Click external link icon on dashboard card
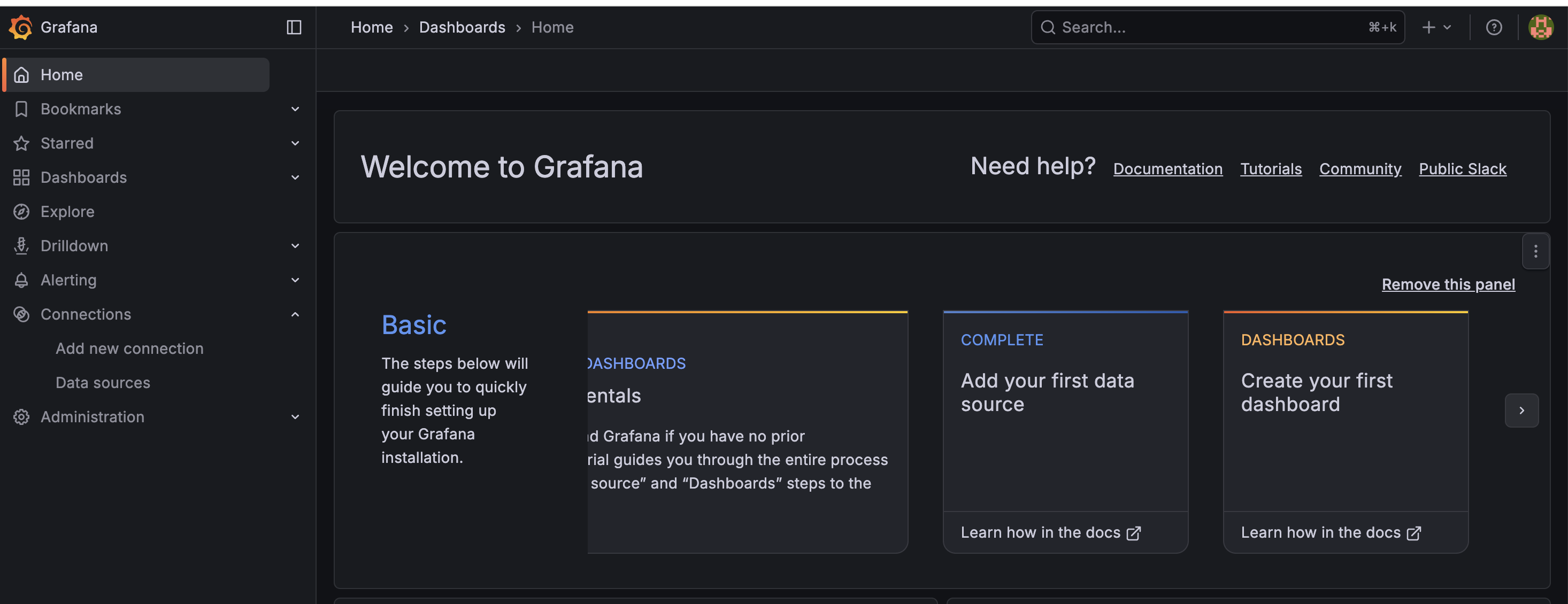 (x=1413, y=533)
